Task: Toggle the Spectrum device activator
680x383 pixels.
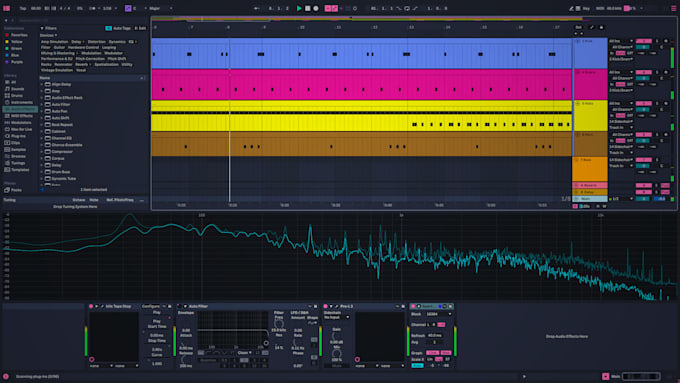Action: coord(413,306)
